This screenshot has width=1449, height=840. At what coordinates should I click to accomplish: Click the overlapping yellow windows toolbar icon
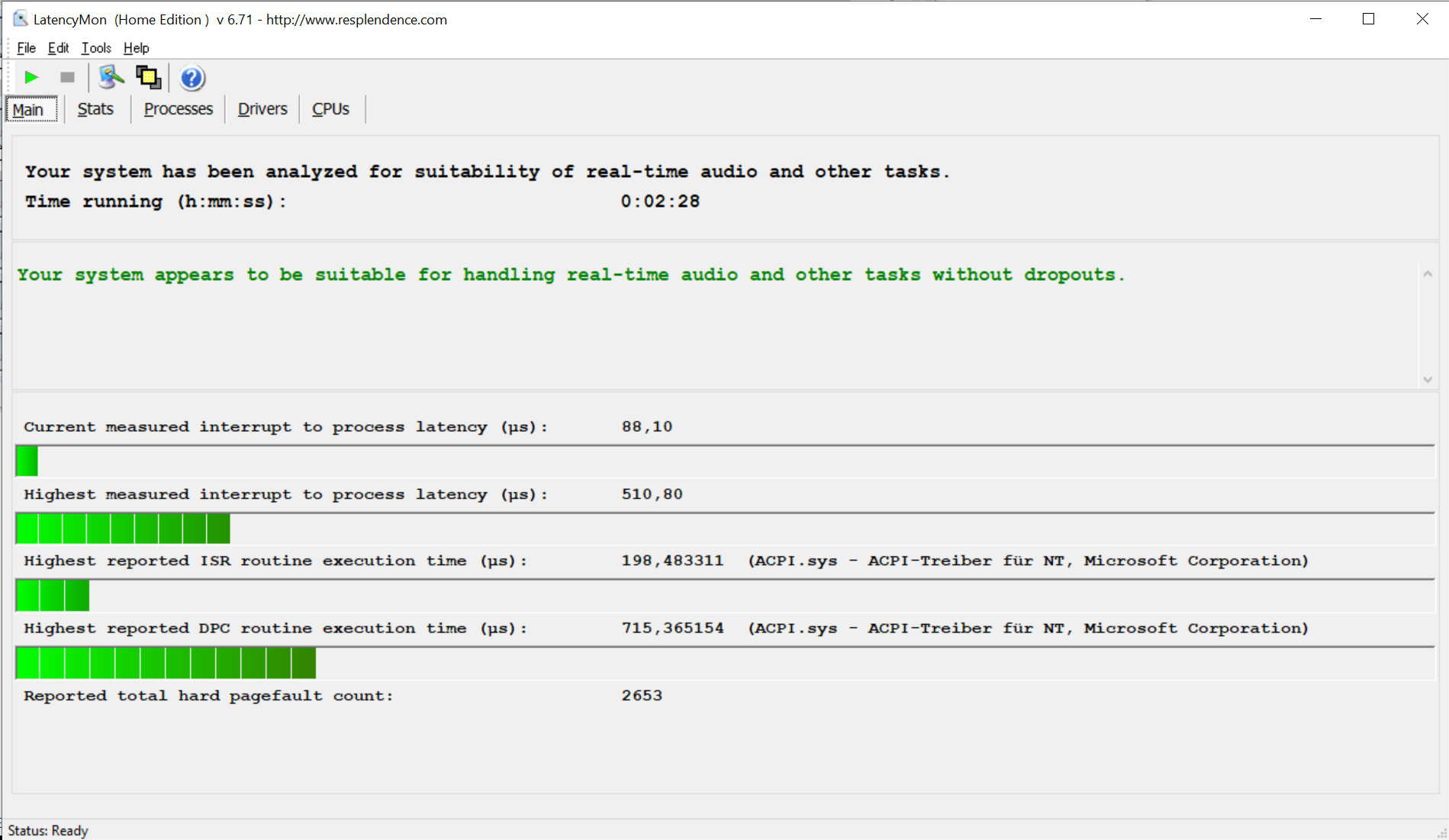tap(148, 77)
